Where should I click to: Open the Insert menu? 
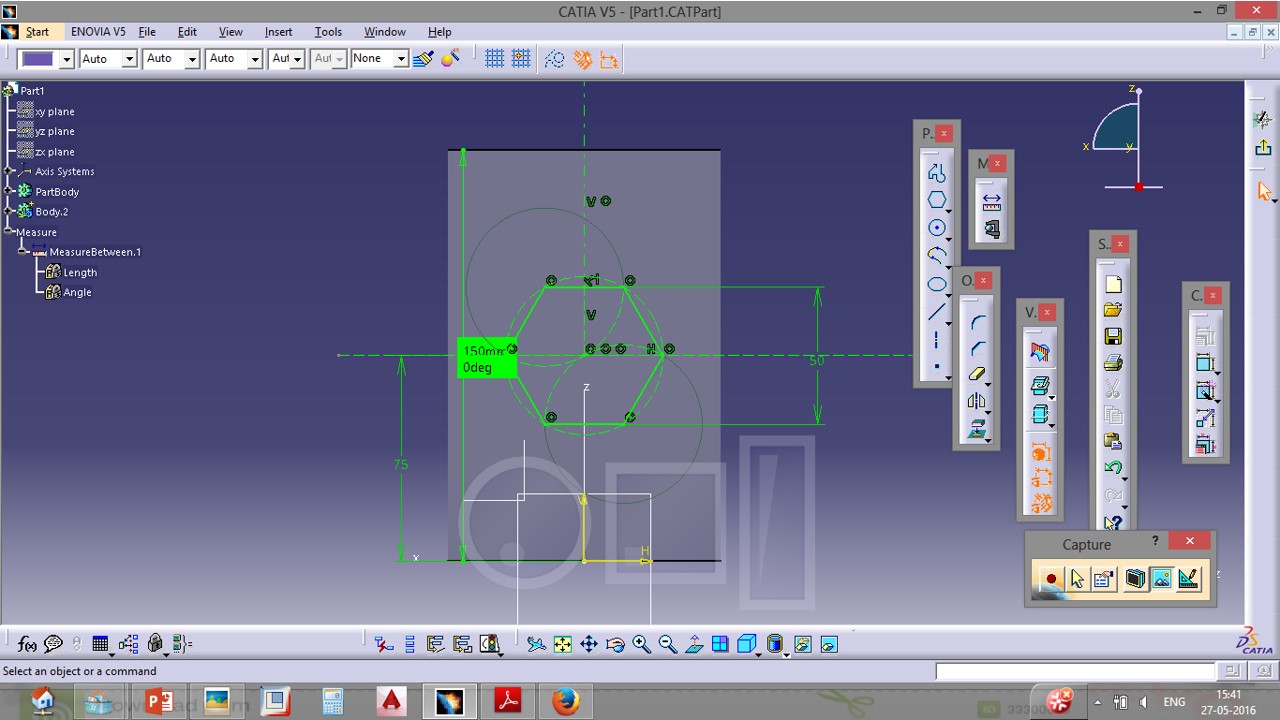pyautogui.click(x=278, y=32)
